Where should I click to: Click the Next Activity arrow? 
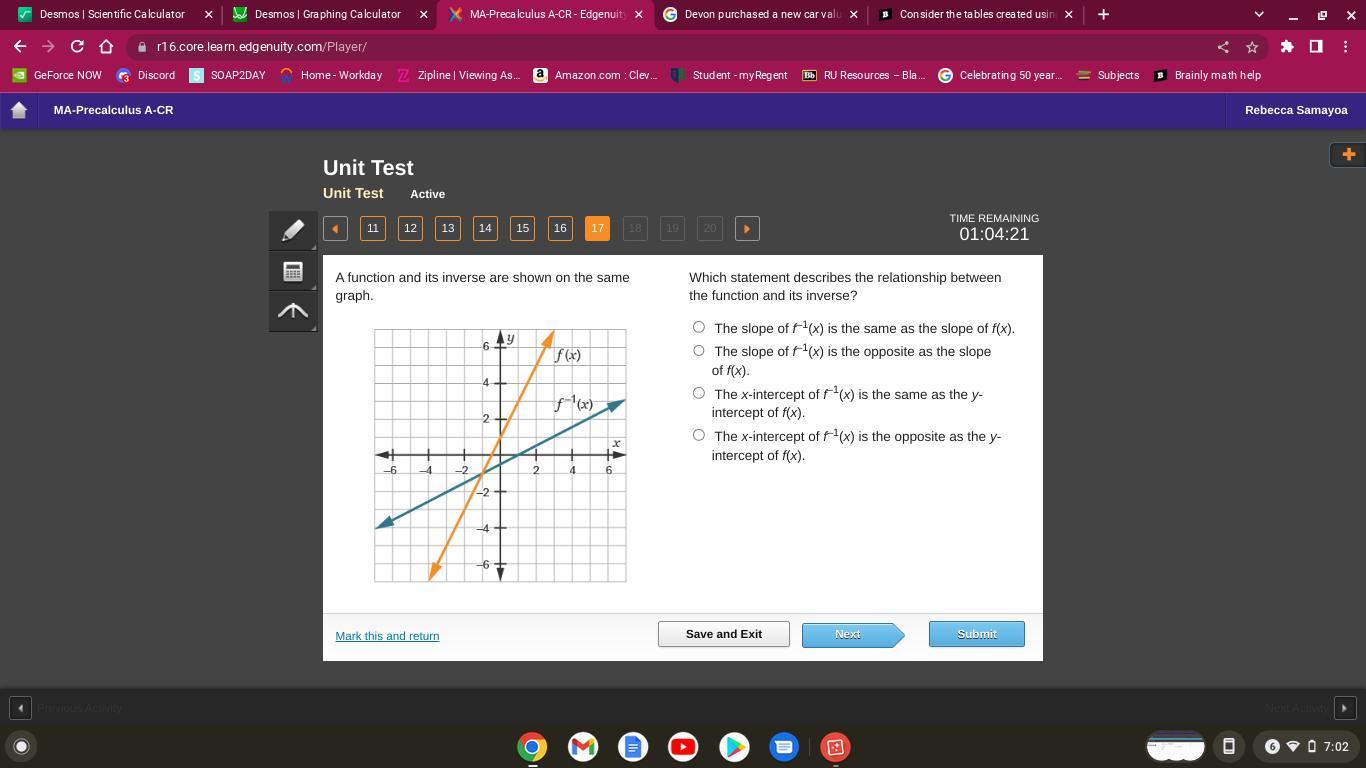[x=1345, y=707]
